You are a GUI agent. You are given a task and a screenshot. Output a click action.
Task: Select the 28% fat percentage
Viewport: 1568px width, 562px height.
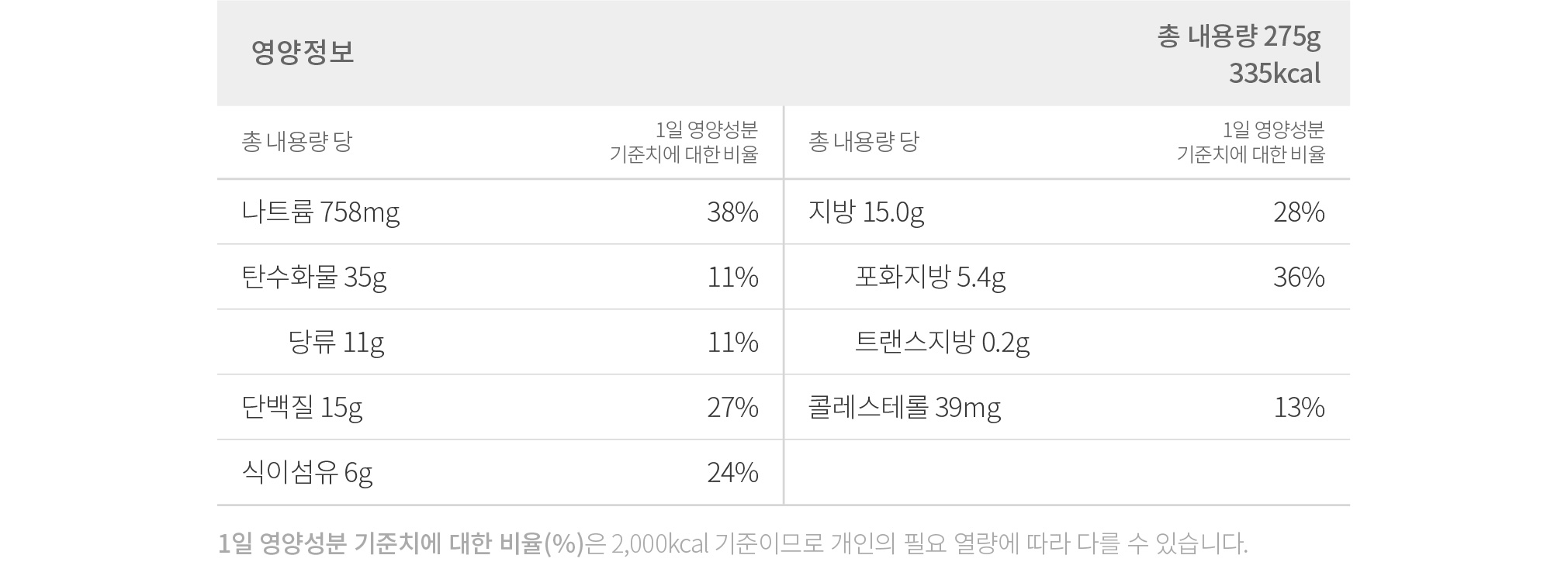(x=1299, y=212)
